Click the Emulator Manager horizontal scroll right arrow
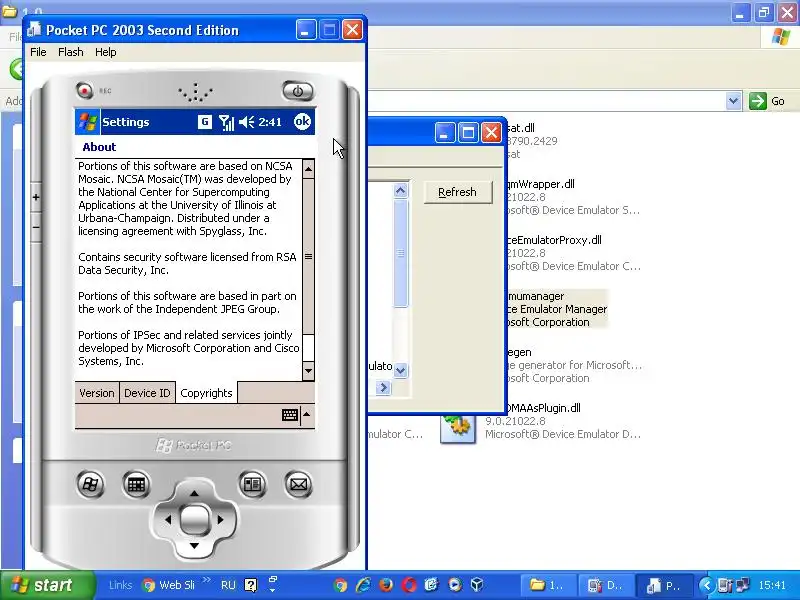The height and width of the screenshot is (600, 800). pos(383,388)
